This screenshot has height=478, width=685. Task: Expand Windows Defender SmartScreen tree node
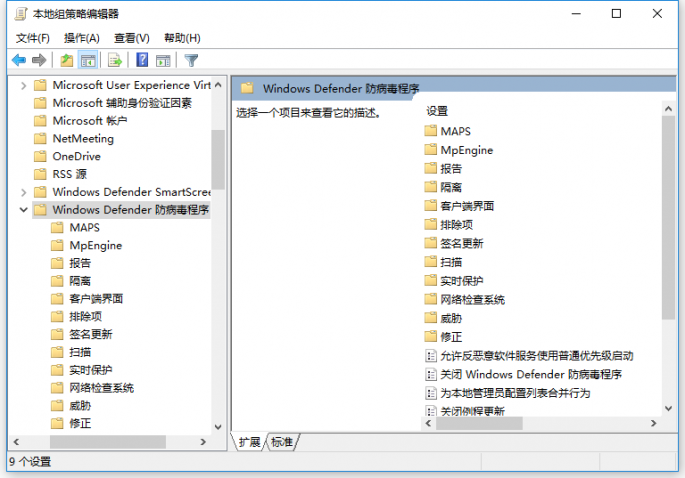[x=24, y=192]
